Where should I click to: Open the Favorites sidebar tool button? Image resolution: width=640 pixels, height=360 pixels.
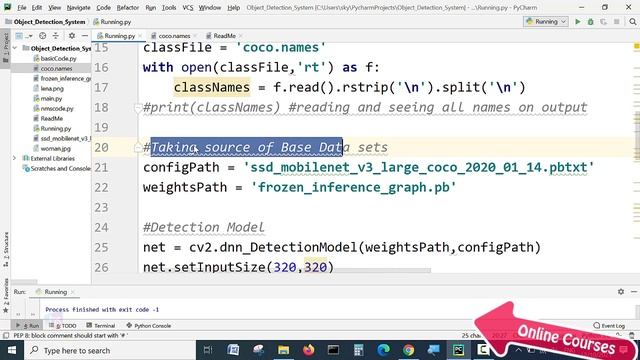pyautogui.click(x=5, y=296)
